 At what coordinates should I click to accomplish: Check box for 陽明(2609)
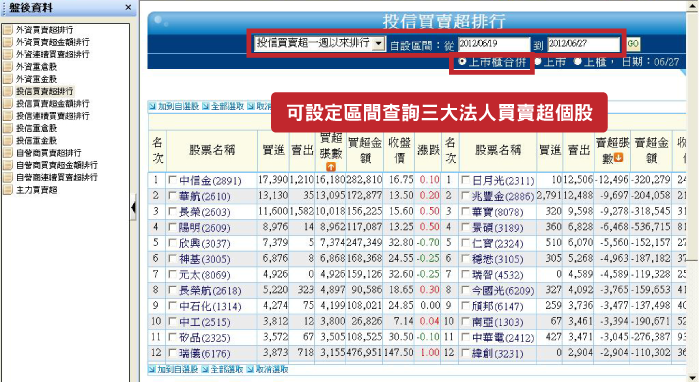(x=172, y=228)
